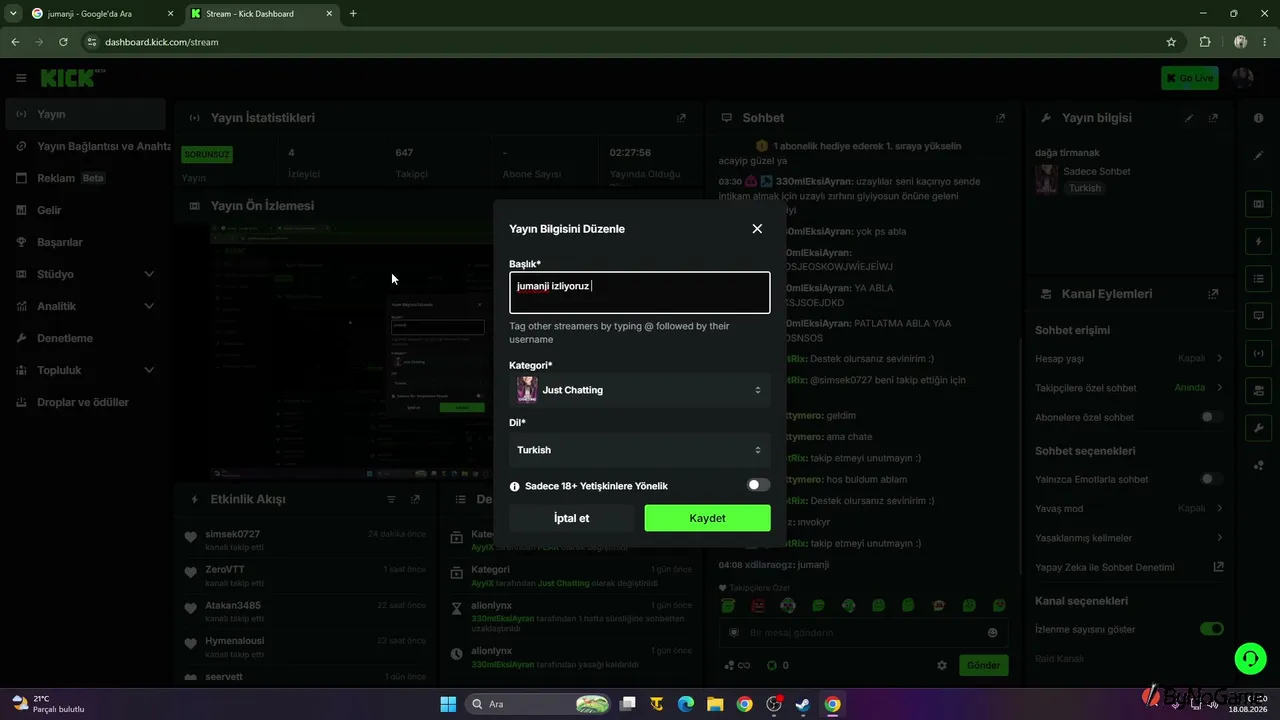Click the Go Live button
The image size is (1280, 720).
pos(1189,78)
